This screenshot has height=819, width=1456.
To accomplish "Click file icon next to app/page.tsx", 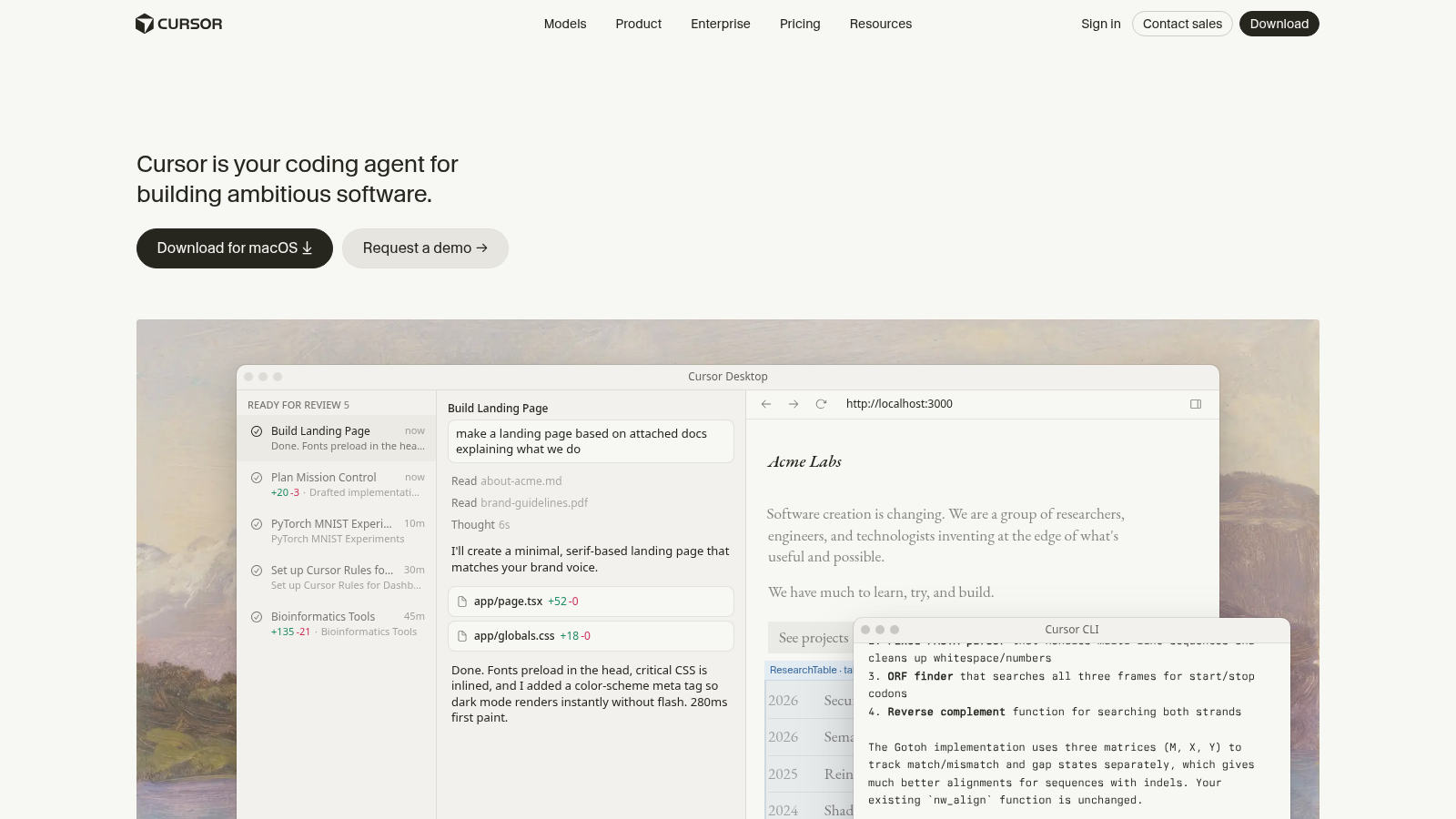I will [462, 602].
